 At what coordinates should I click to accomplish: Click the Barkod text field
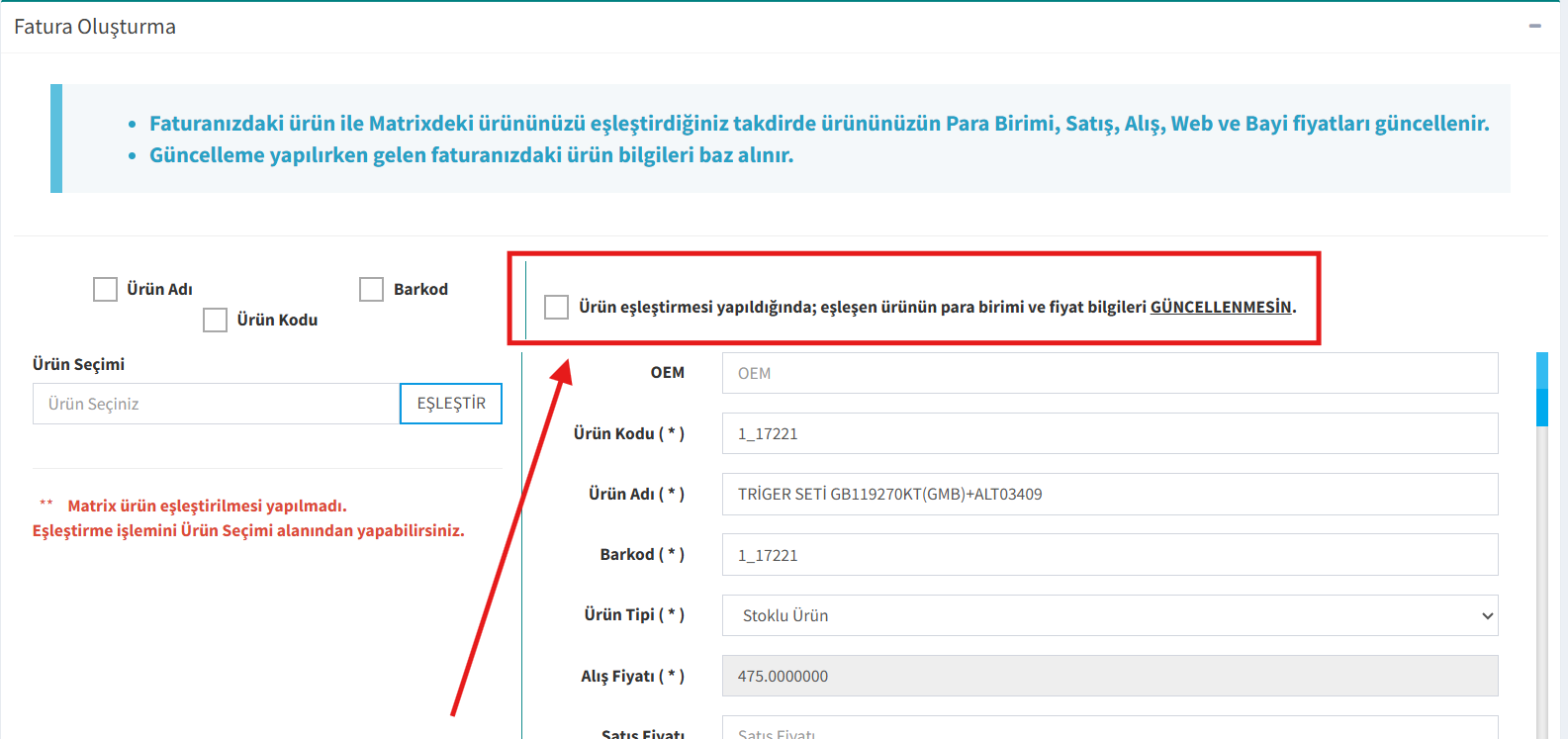click(x=1109, y=555)
